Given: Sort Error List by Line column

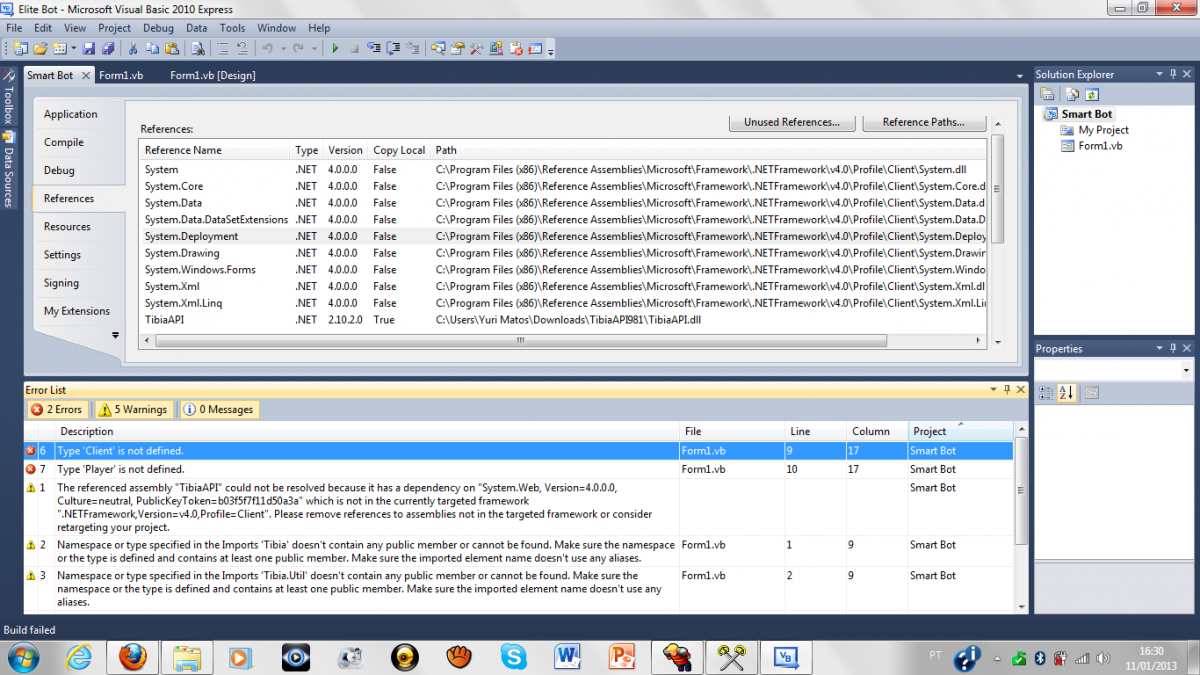Looking at the screenshot, I should point(816,432).
